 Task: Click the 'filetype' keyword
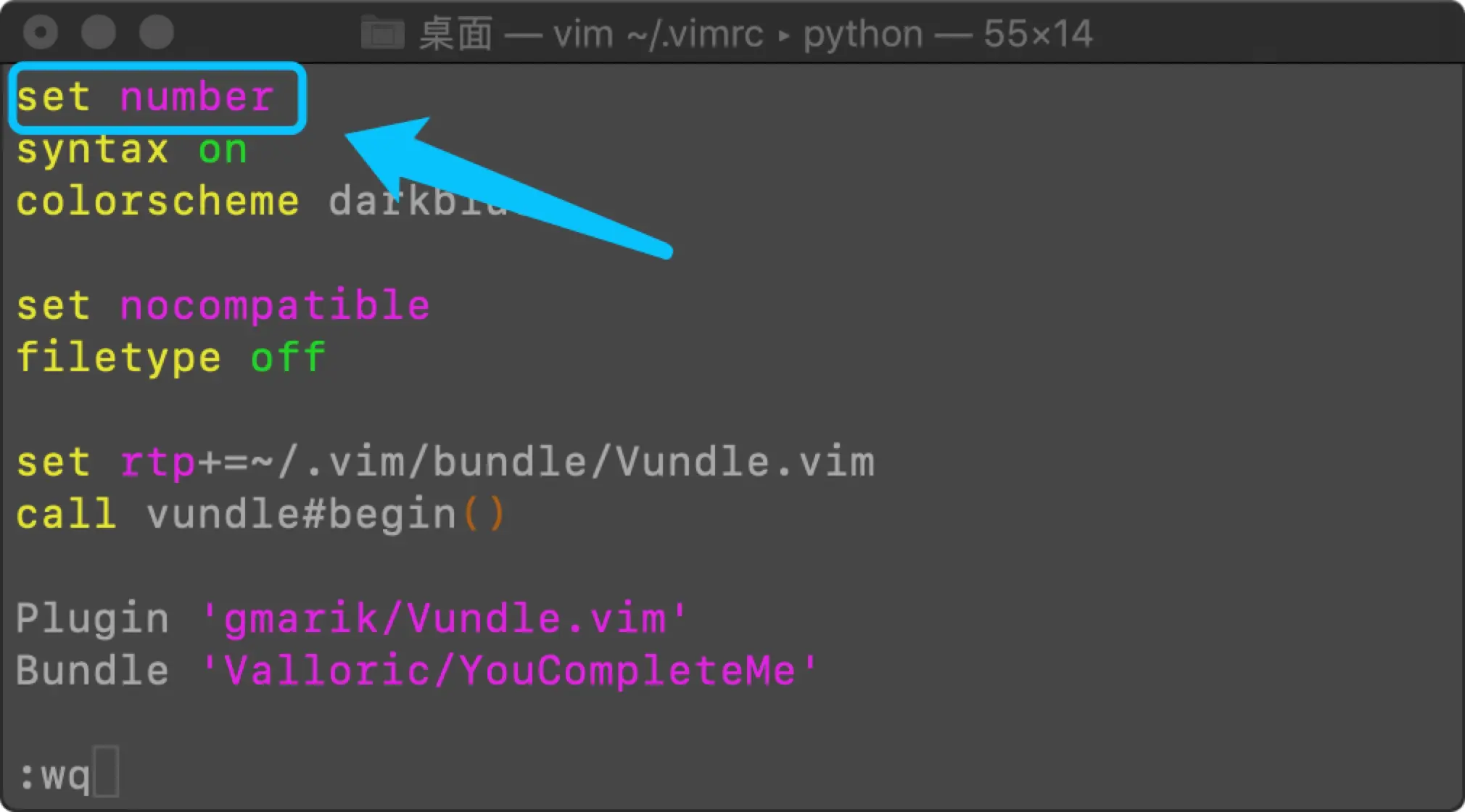[118, 359]
